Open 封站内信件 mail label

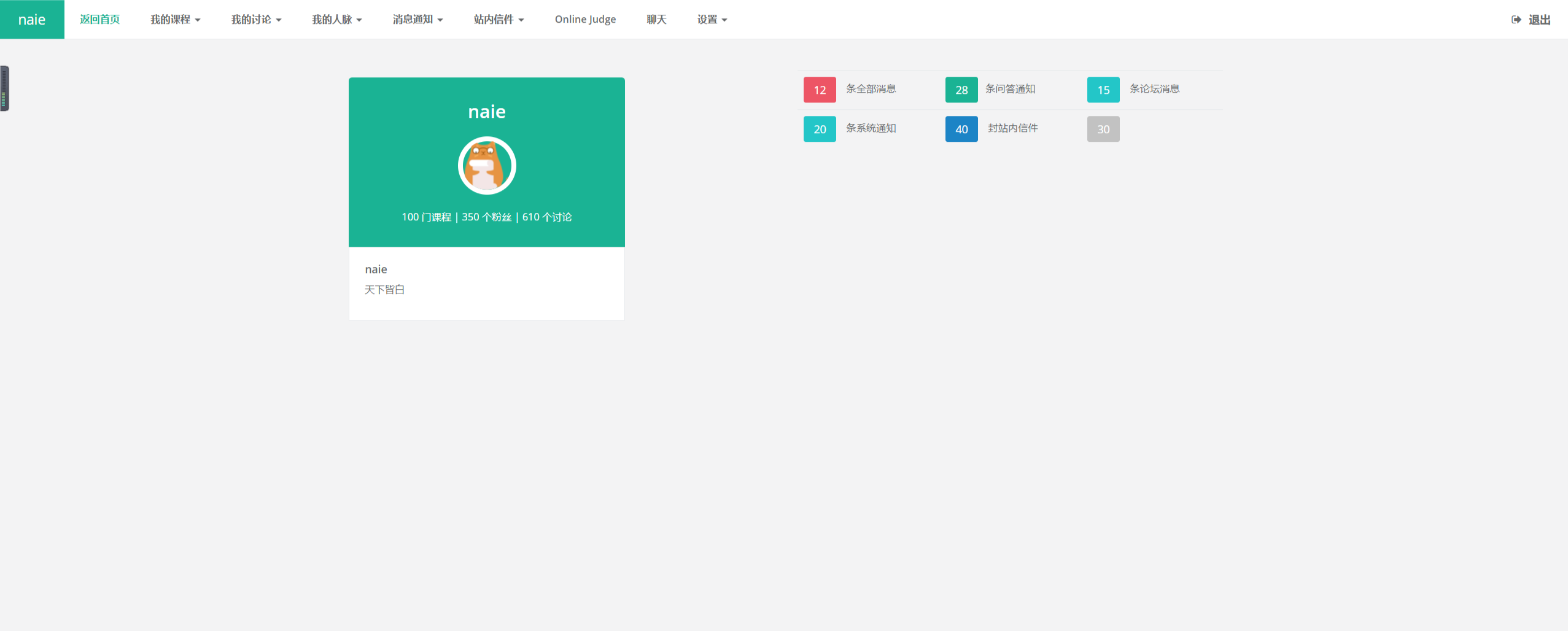(1012, 128)
